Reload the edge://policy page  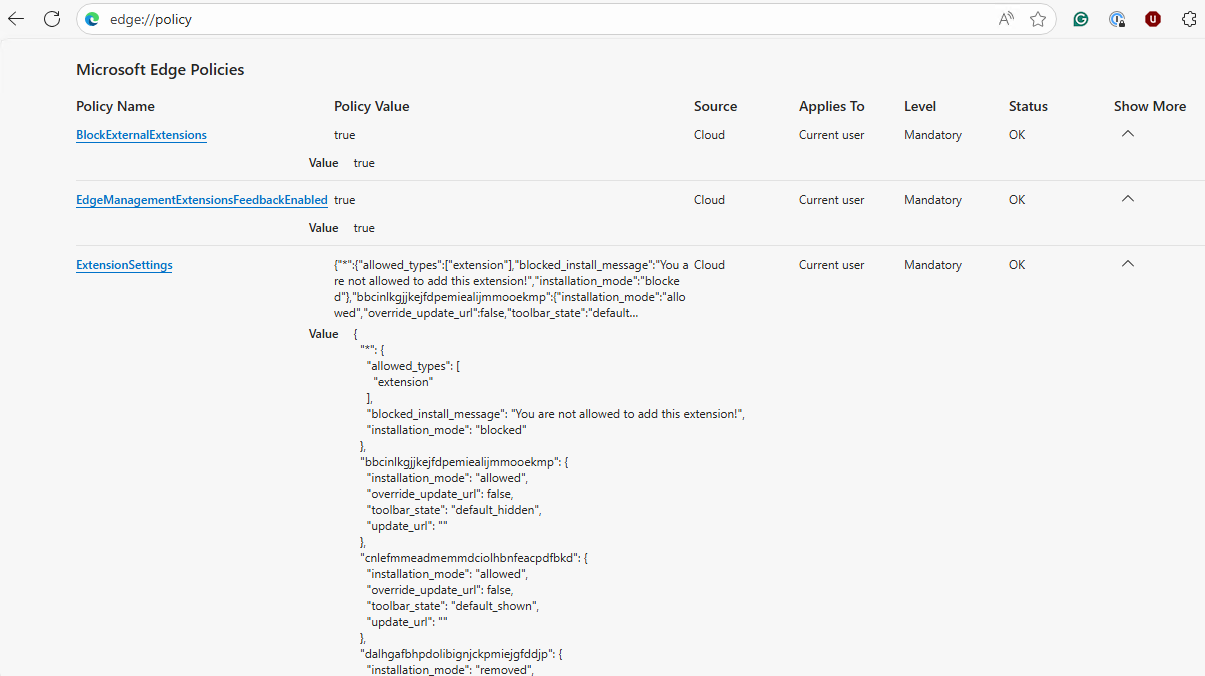52,19
